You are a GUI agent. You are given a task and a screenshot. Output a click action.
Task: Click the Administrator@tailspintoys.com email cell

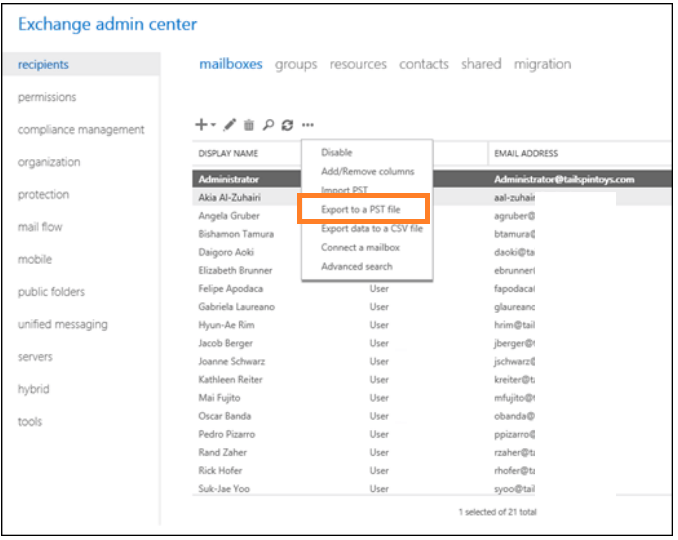564,179
